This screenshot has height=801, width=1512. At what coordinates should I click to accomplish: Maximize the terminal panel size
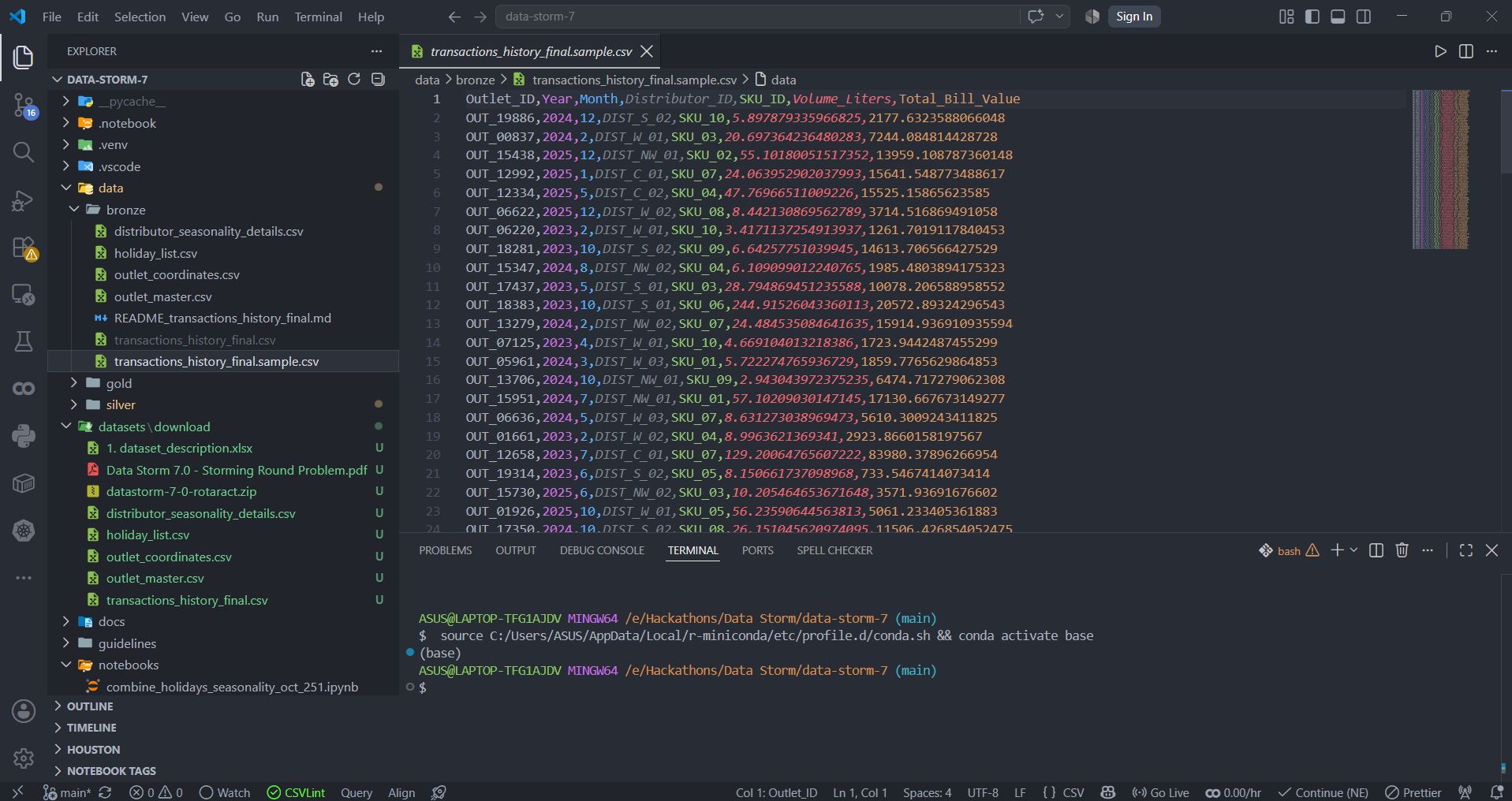click(1466, 550)
